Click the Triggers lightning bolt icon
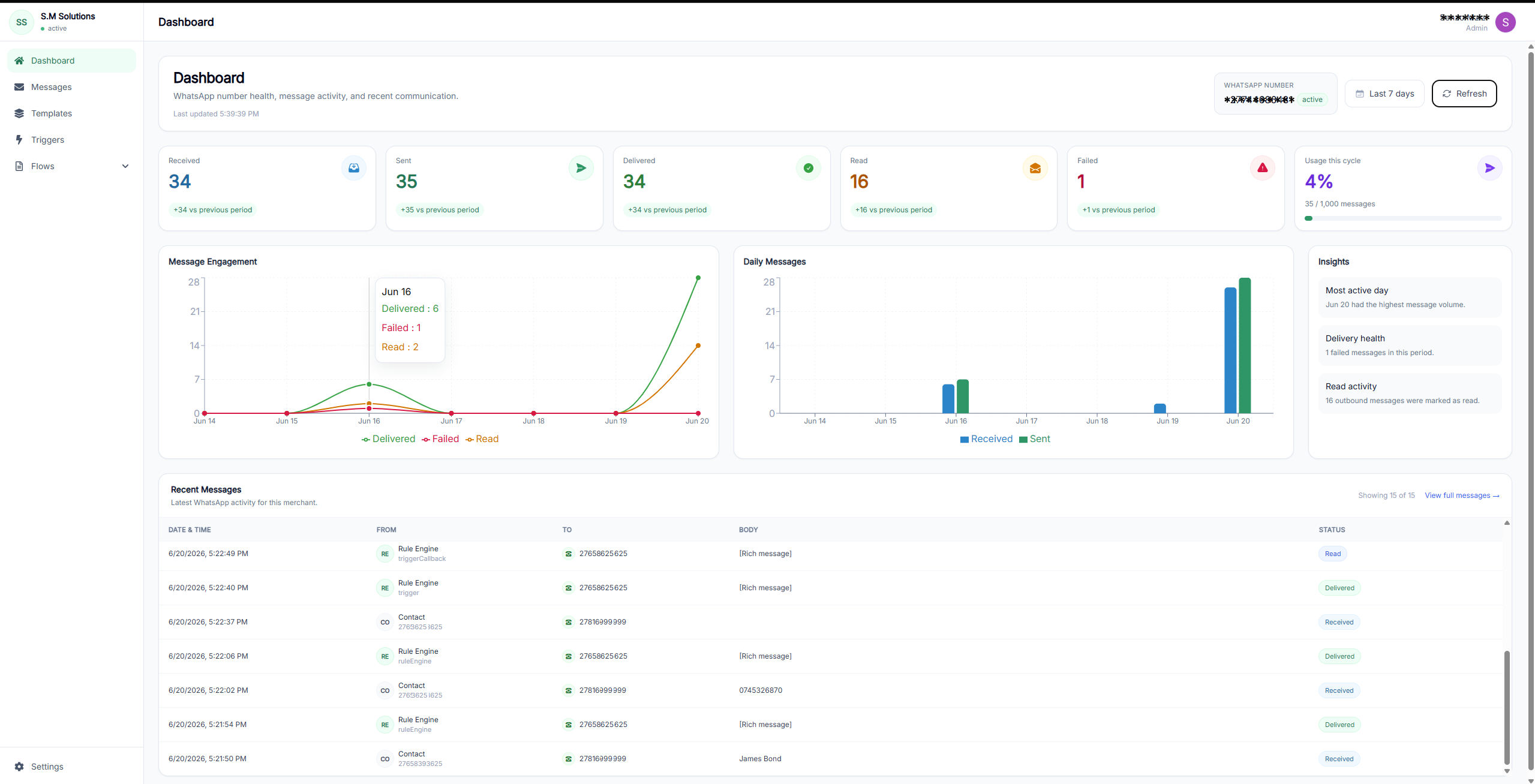This screenshot has width=1535, height=784. (19, 140)
